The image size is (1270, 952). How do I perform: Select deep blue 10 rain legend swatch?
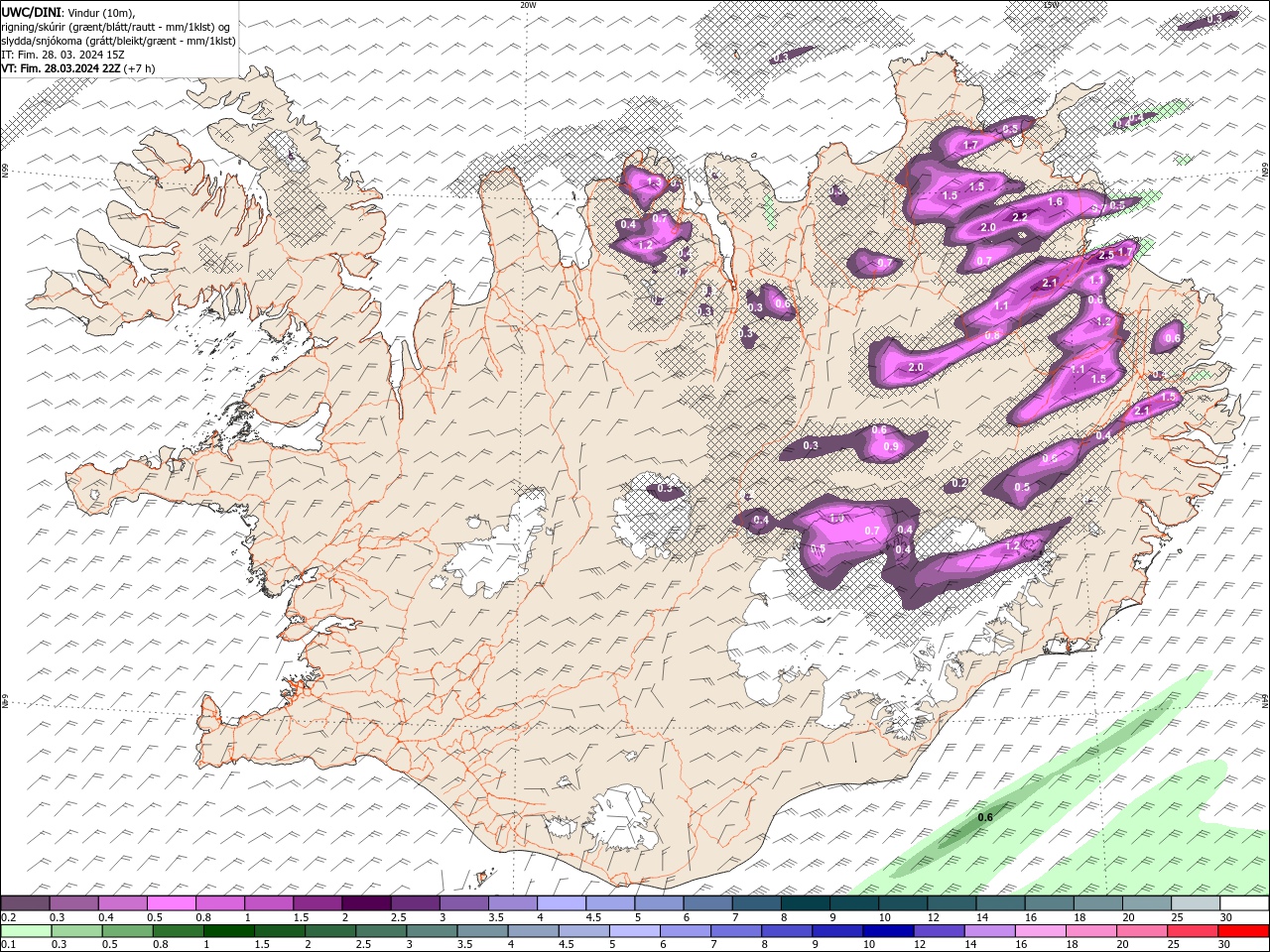pyautogui.click(x=888, y=931)
